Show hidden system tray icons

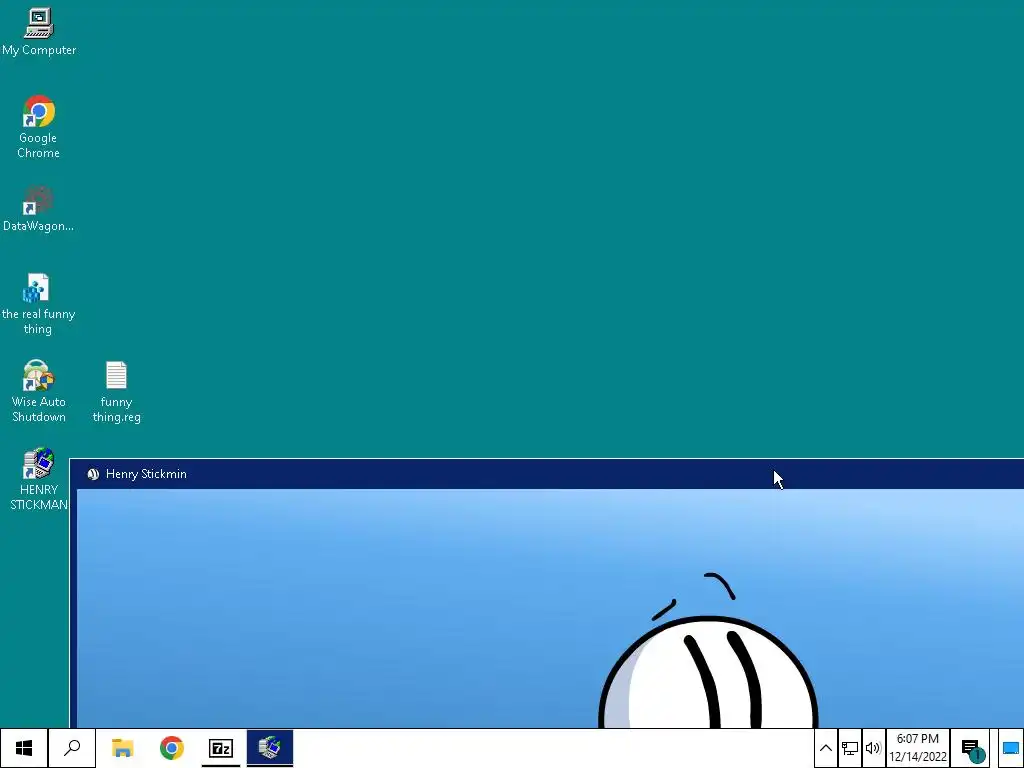click(825, 748)
